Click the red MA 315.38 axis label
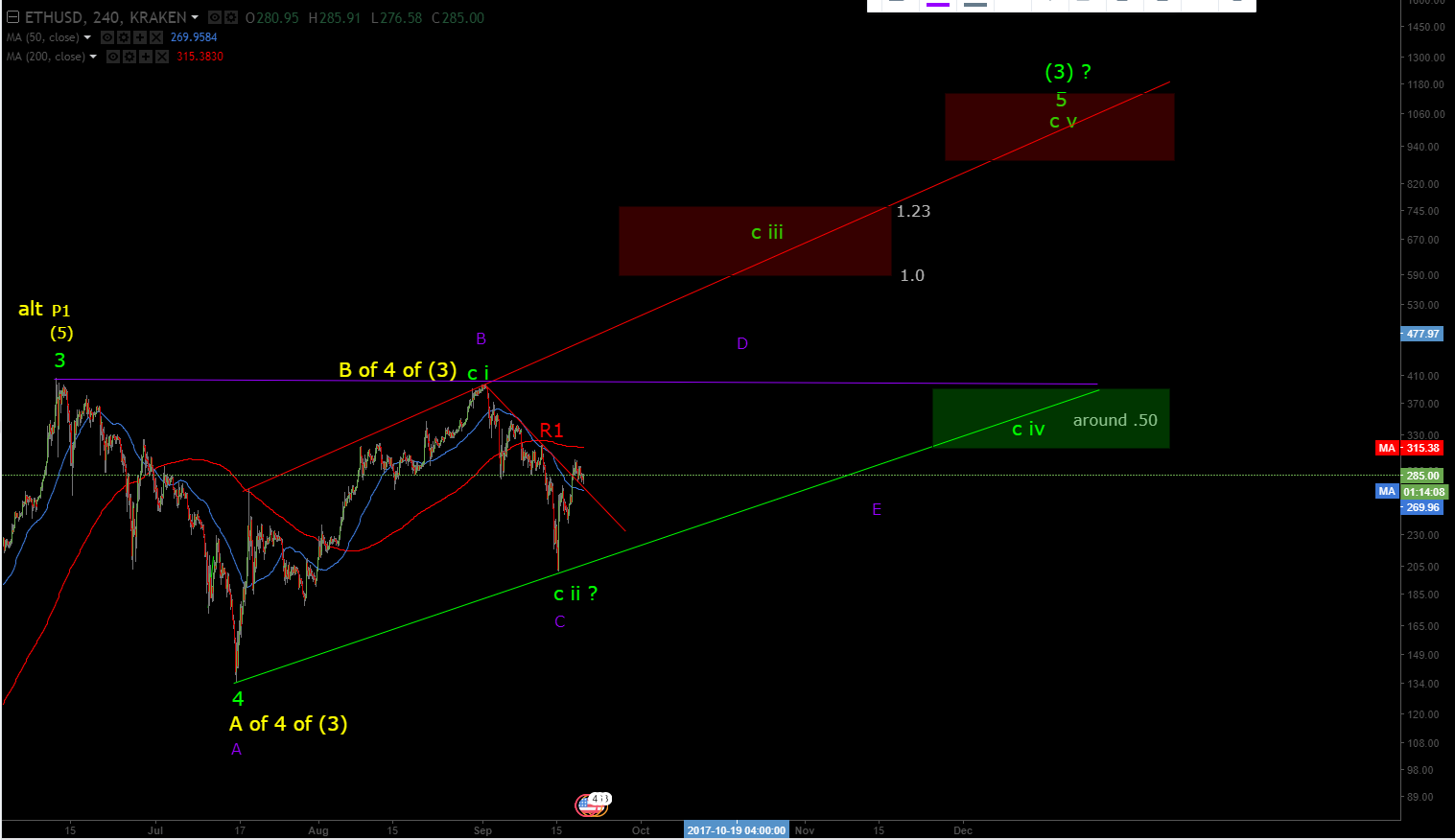The width and height of the screenshot is (1455, 840). click(1409, 448)
